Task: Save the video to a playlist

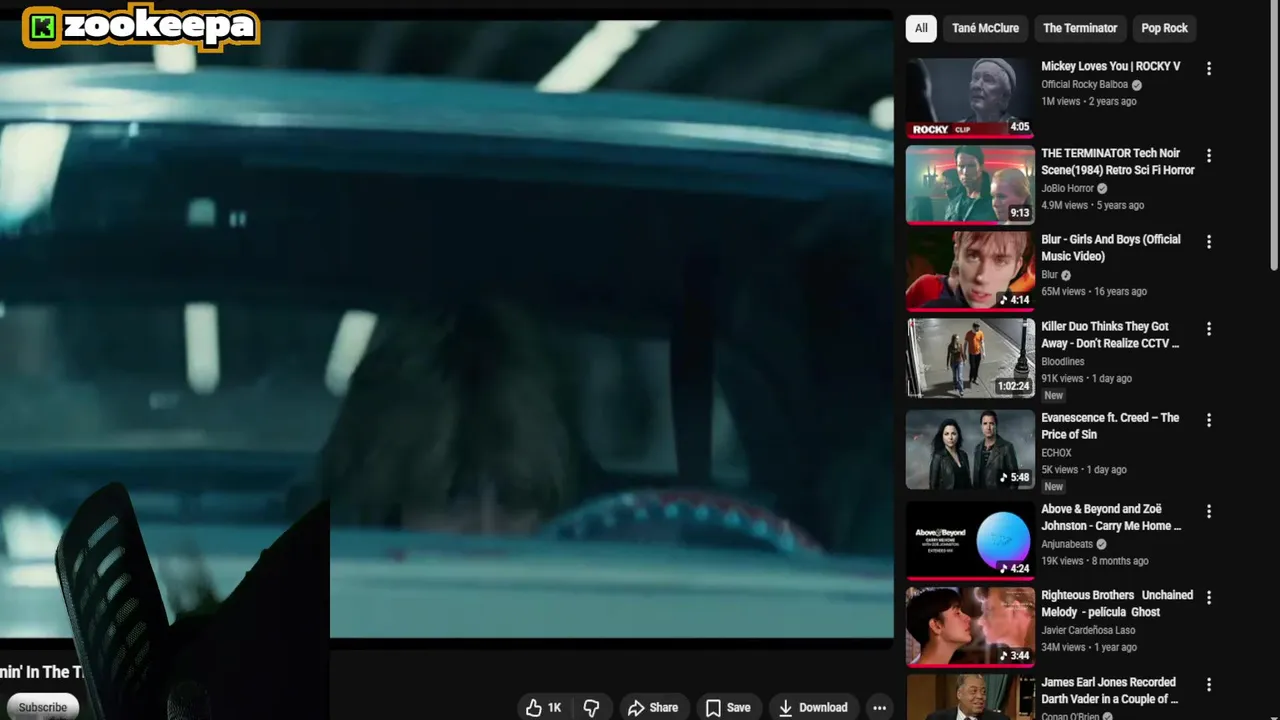Action: pyautogui.click(x=728, y=707)
